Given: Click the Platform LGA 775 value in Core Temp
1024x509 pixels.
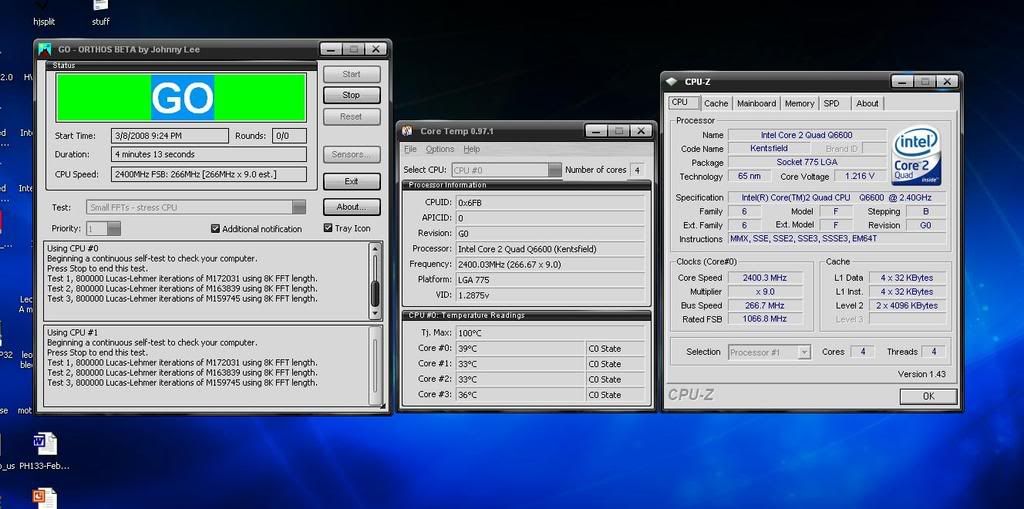Looking at the screenshot, I should tap(550, 280).
